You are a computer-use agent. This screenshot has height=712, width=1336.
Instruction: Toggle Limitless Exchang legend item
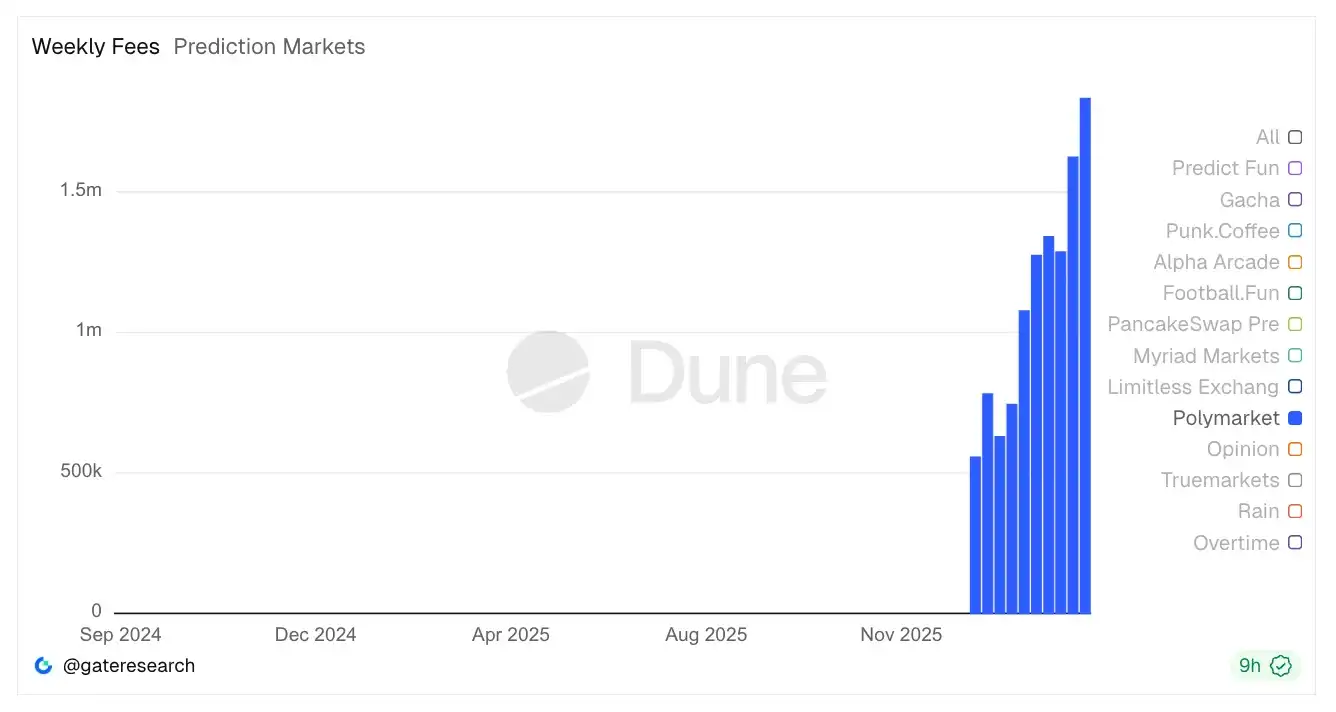tap(1192, 388)
